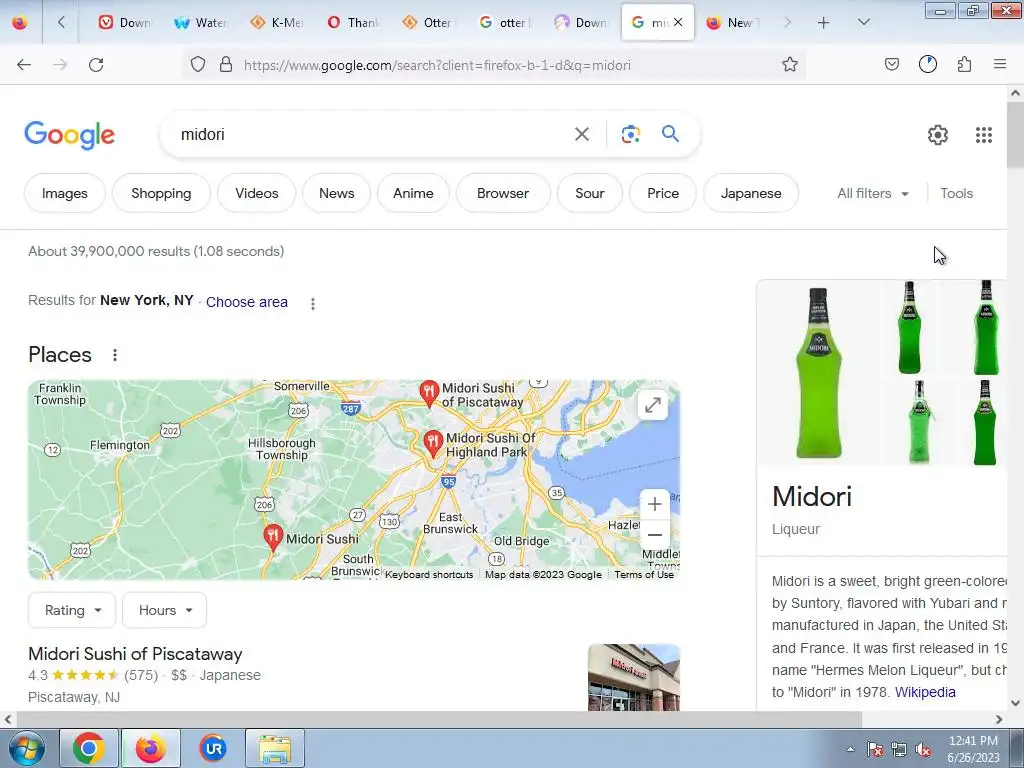
Task: Open Places section options menu
Action: (115, 355)
